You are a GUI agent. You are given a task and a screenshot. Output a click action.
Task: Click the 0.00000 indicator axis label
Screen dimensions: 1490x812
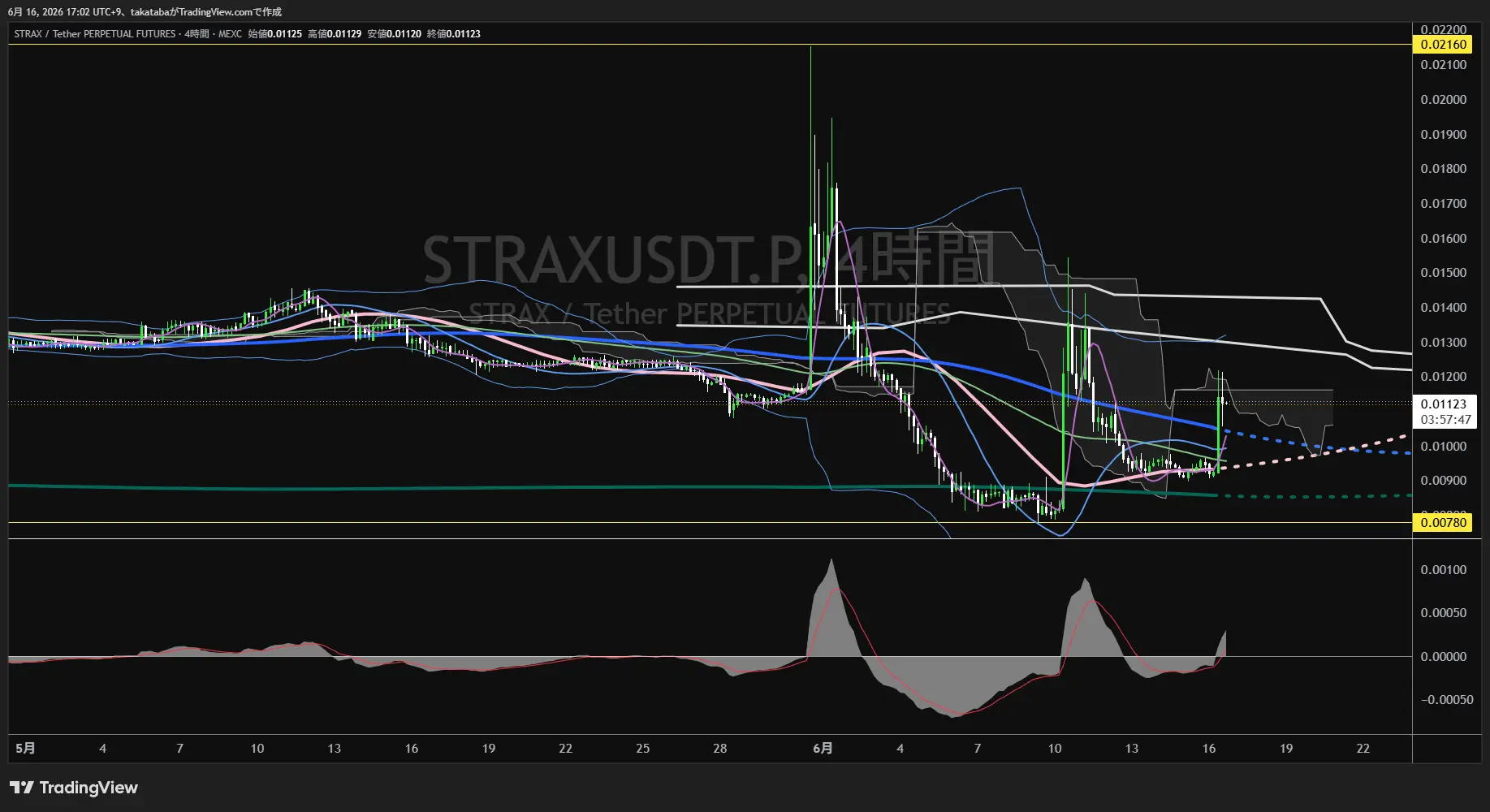(x=1444, y=657)
